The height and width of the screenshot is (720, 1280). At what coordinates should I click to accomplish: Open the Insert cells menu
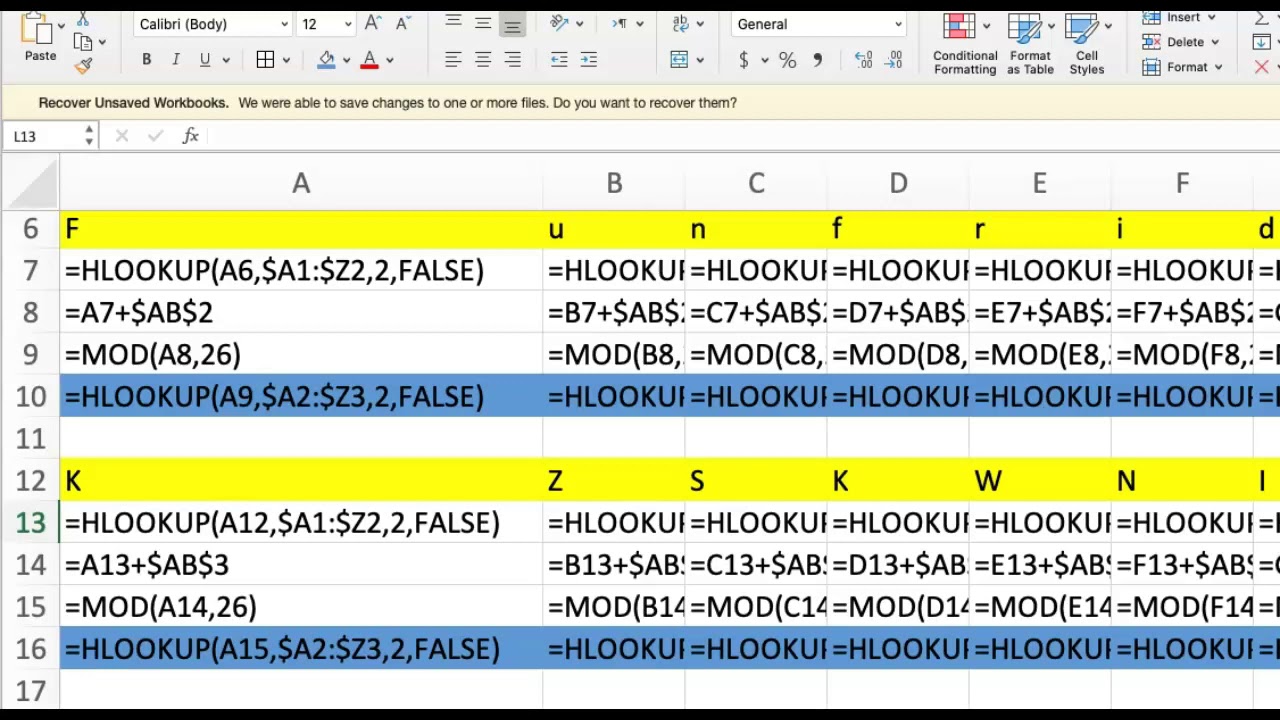pyautogui.click(x=1181, y=17)
